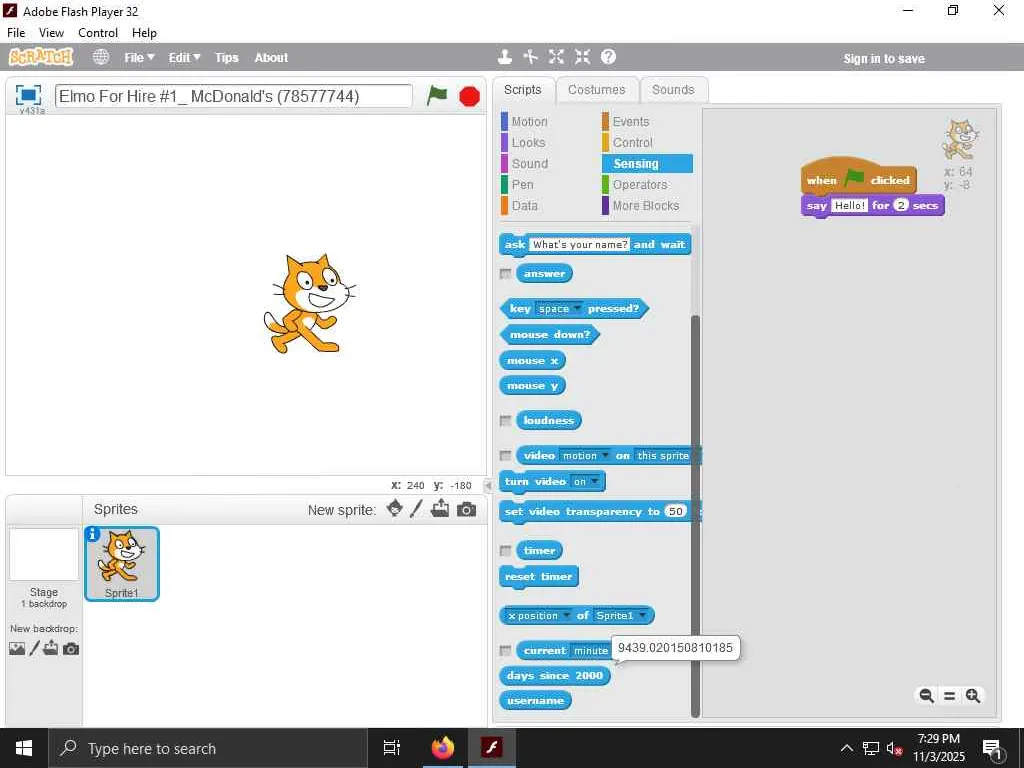Zoom in the scripts area
This screenshot has height=768, width=1024.
point(973,696)
